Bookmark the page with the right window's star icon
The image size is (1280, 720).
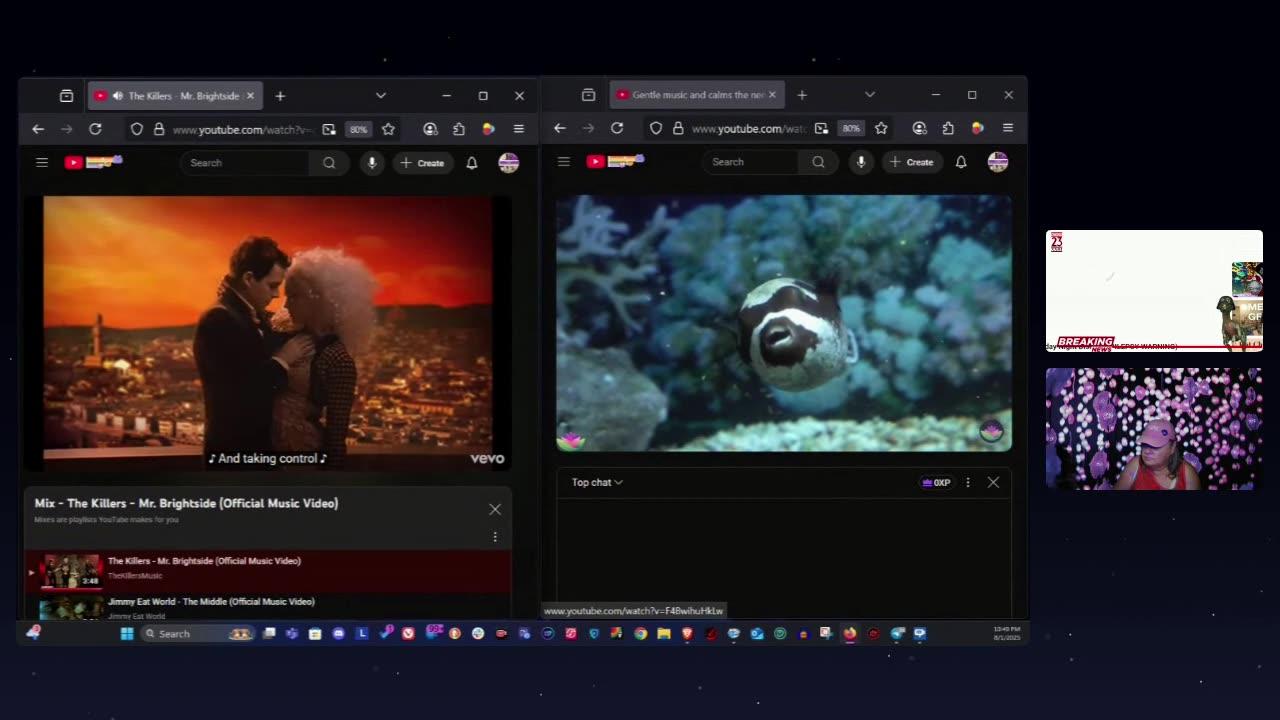point(881,128)
